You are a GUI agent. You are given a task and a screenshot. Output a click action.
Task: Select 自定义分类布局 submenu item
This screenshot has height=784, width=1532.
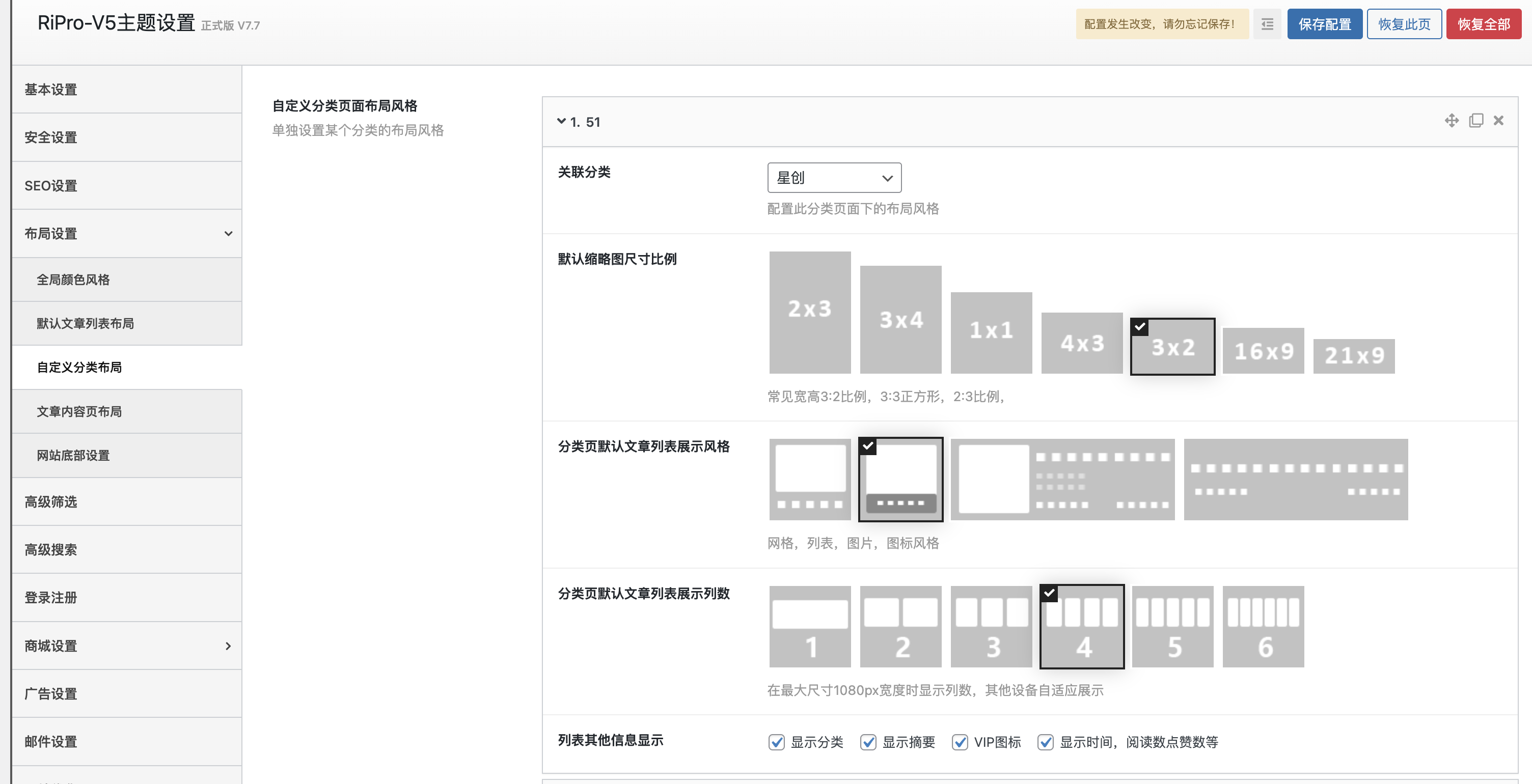[x=127, y=368]
